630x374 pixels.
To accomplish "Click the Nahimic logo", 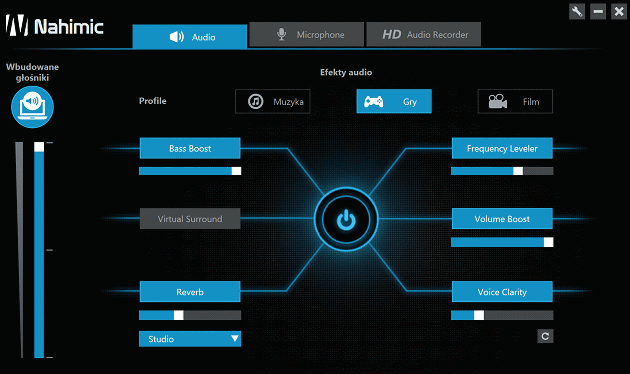I will click(x=55, y=26).
